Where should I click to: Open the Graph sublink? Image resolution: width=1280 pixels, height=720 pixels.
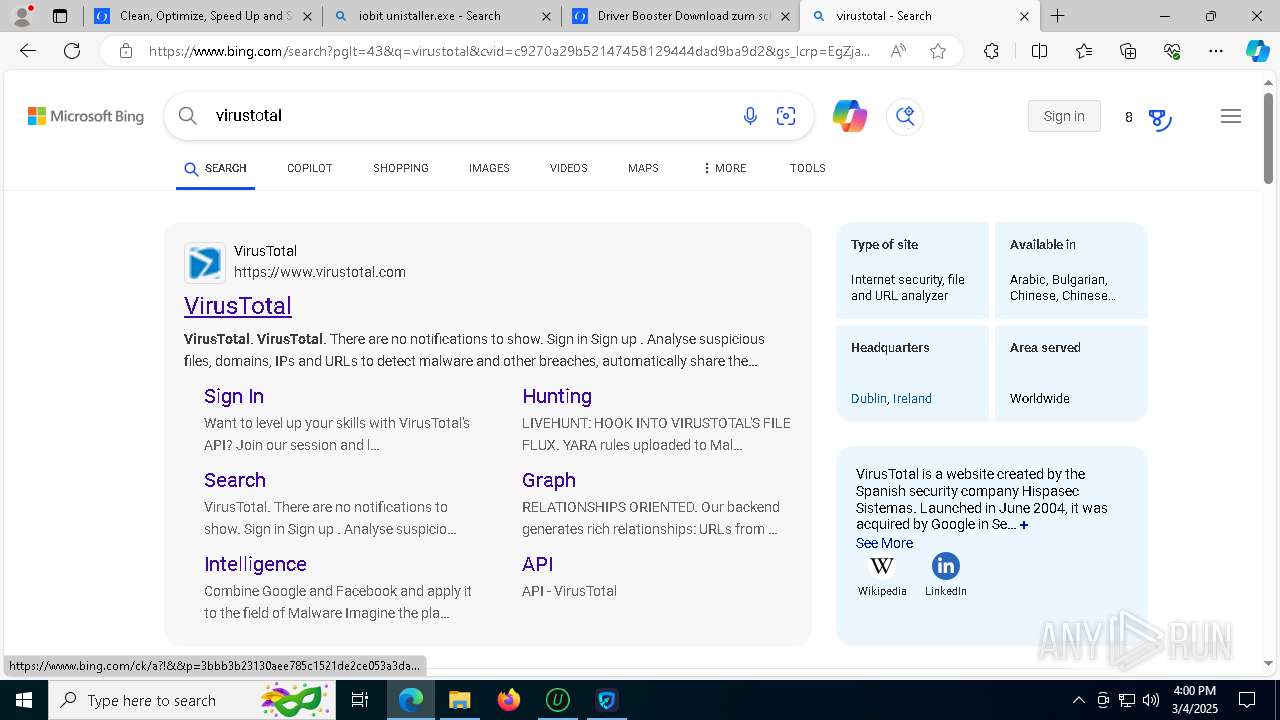[x=549, y=480]
